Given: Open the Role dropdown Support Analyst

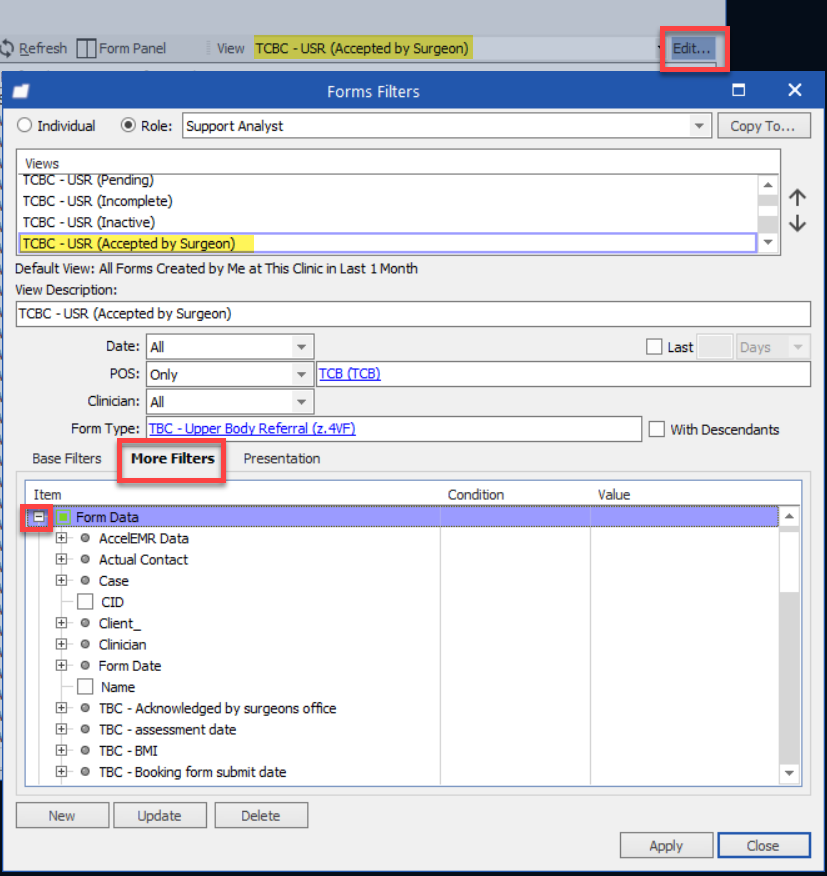Looking at the screenshot, I should [698, 126].
